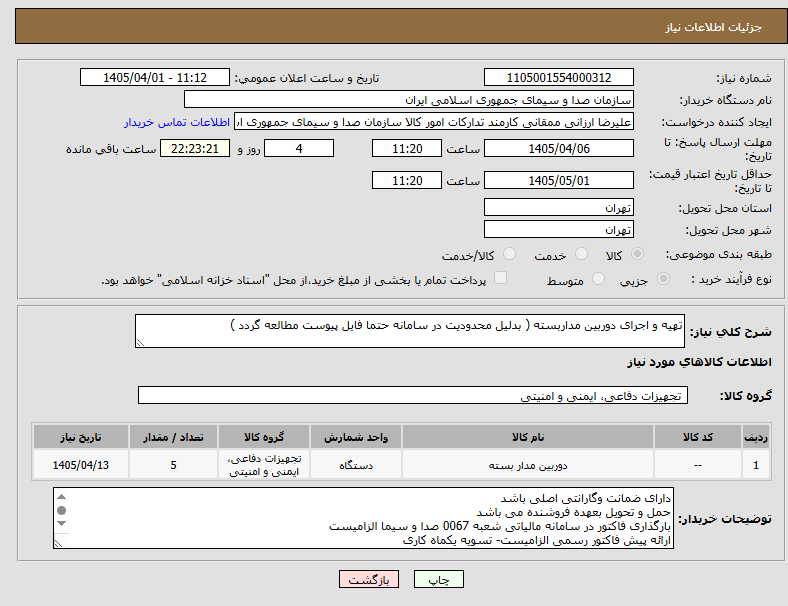Click the response deadline date 1405/04/06
Screen dimensions: 788x606
pos(559,148)
